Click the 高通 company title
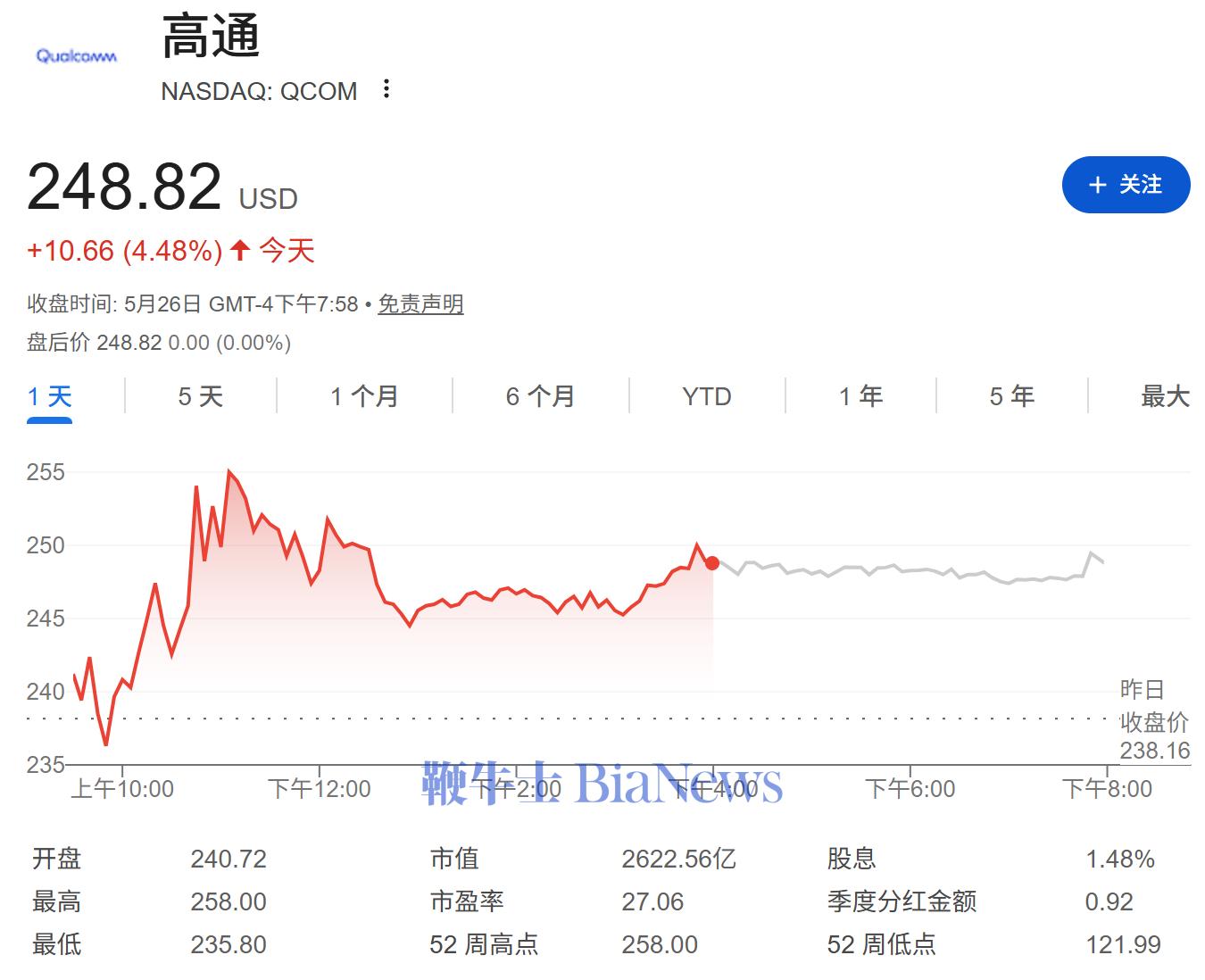1205x980 pixels. (211, 37)
